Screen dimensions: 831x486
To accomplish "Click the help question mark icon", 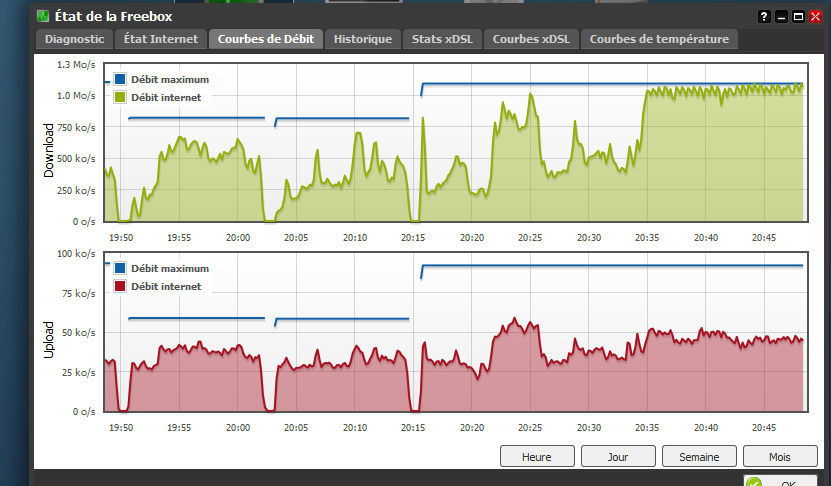I will 764,17.
